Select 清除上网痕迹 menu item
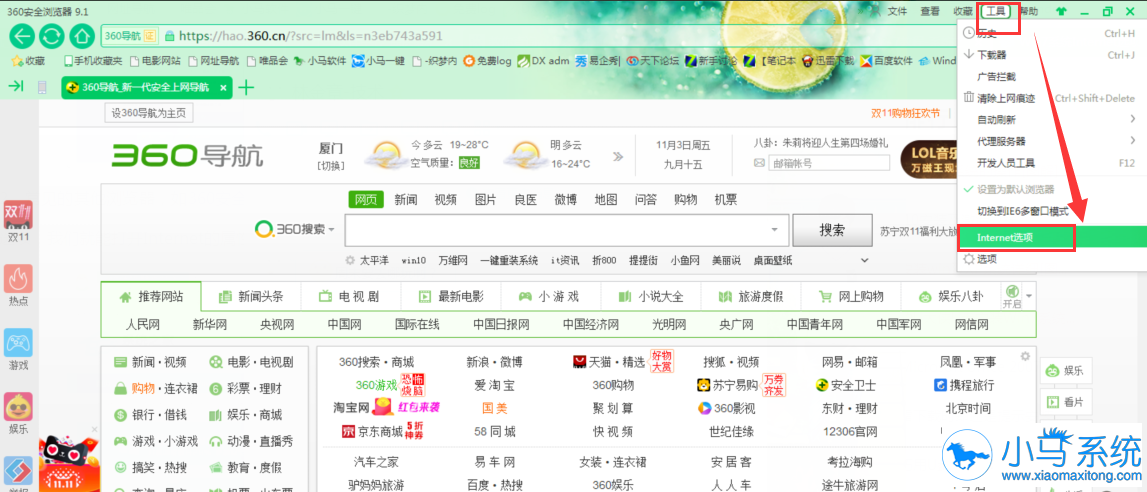1147x492 pixels. click(1052, 98)
